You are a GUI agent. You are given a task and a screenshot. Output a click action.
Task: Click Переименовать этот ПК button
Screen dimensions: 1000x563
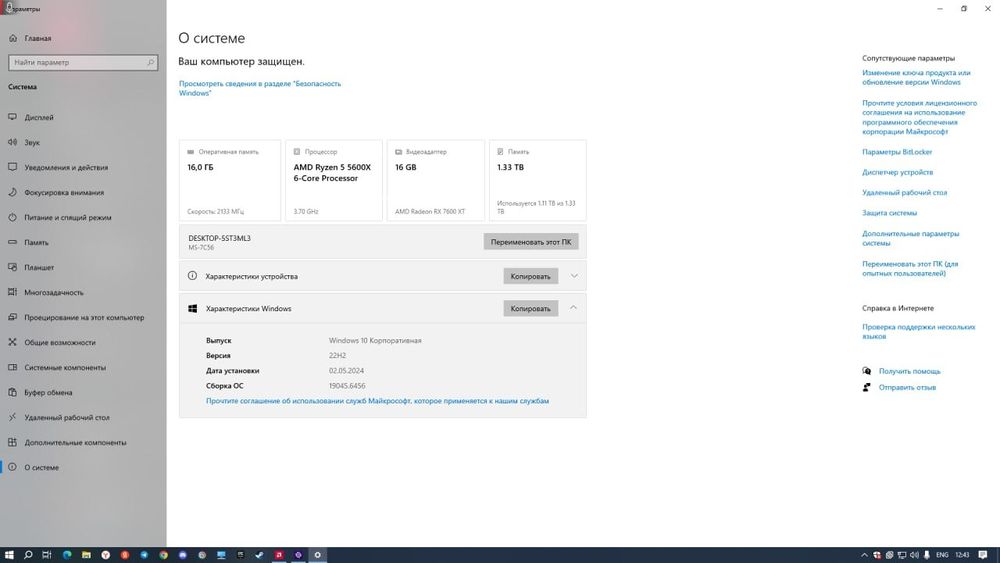pos(531,242)
